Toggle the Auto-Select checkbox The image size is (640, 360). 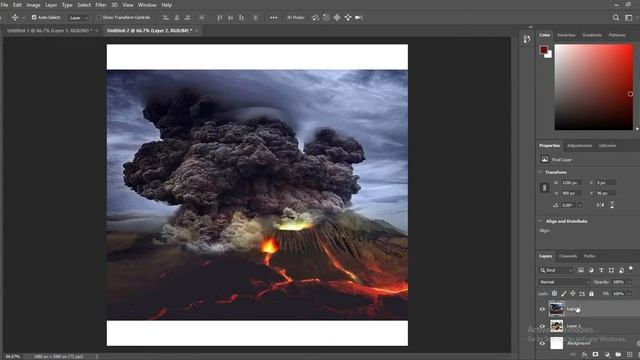click(34, 18)
